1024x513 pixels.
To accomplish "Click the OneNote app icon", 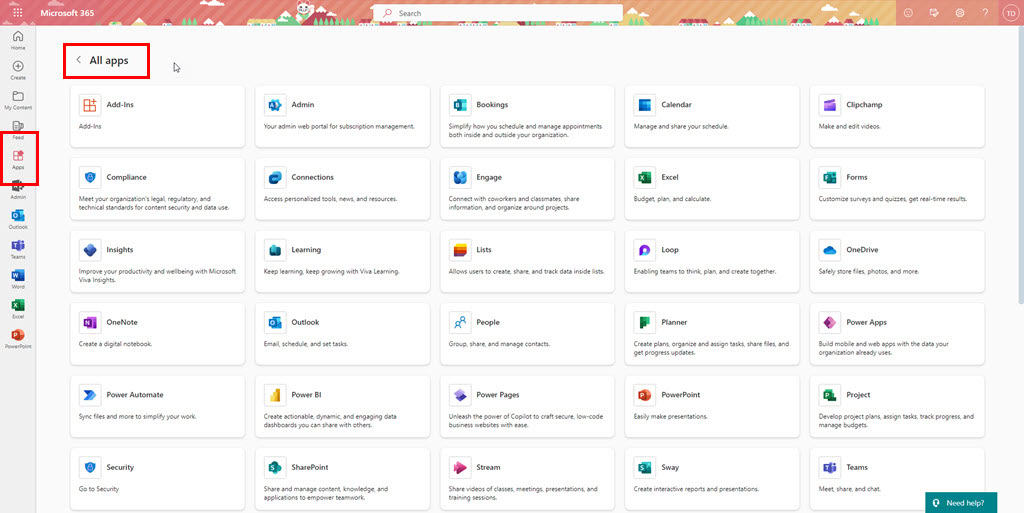I will 90,322.
